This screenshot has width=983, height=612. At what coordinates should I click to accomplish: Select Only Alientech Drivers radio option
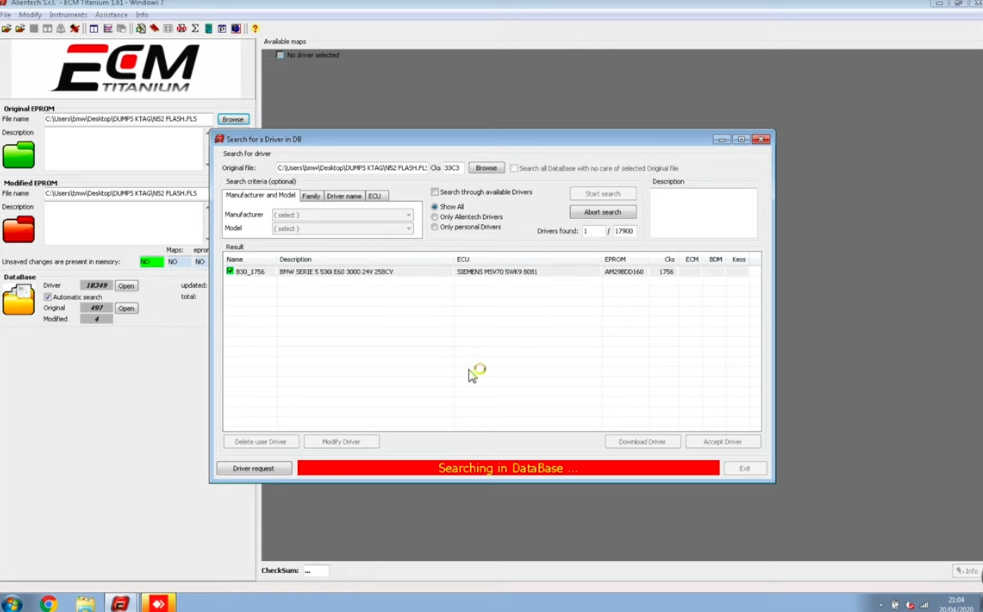click(434, 217)
